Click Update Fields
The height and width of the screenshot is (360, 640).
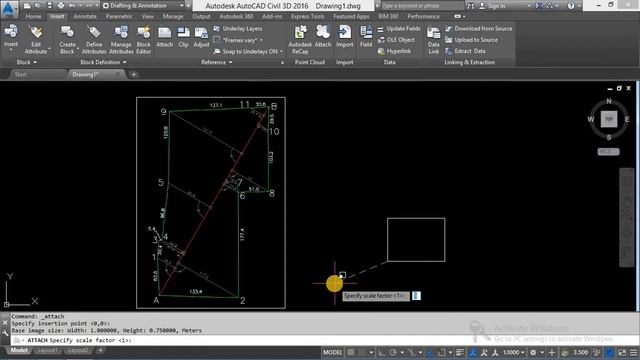399,29
